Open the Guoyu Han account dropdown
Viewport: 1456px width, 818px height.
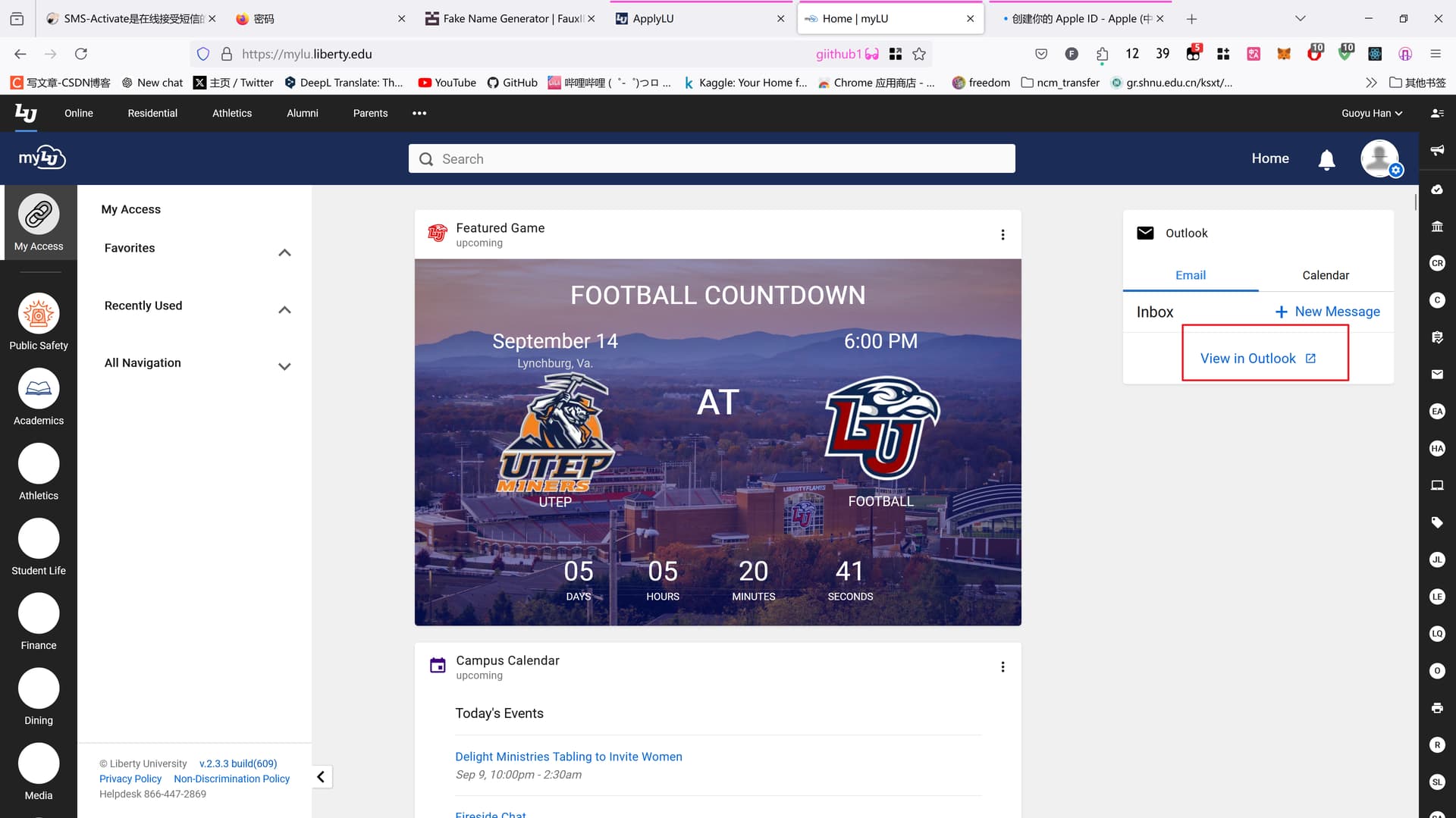point(1372,113)
